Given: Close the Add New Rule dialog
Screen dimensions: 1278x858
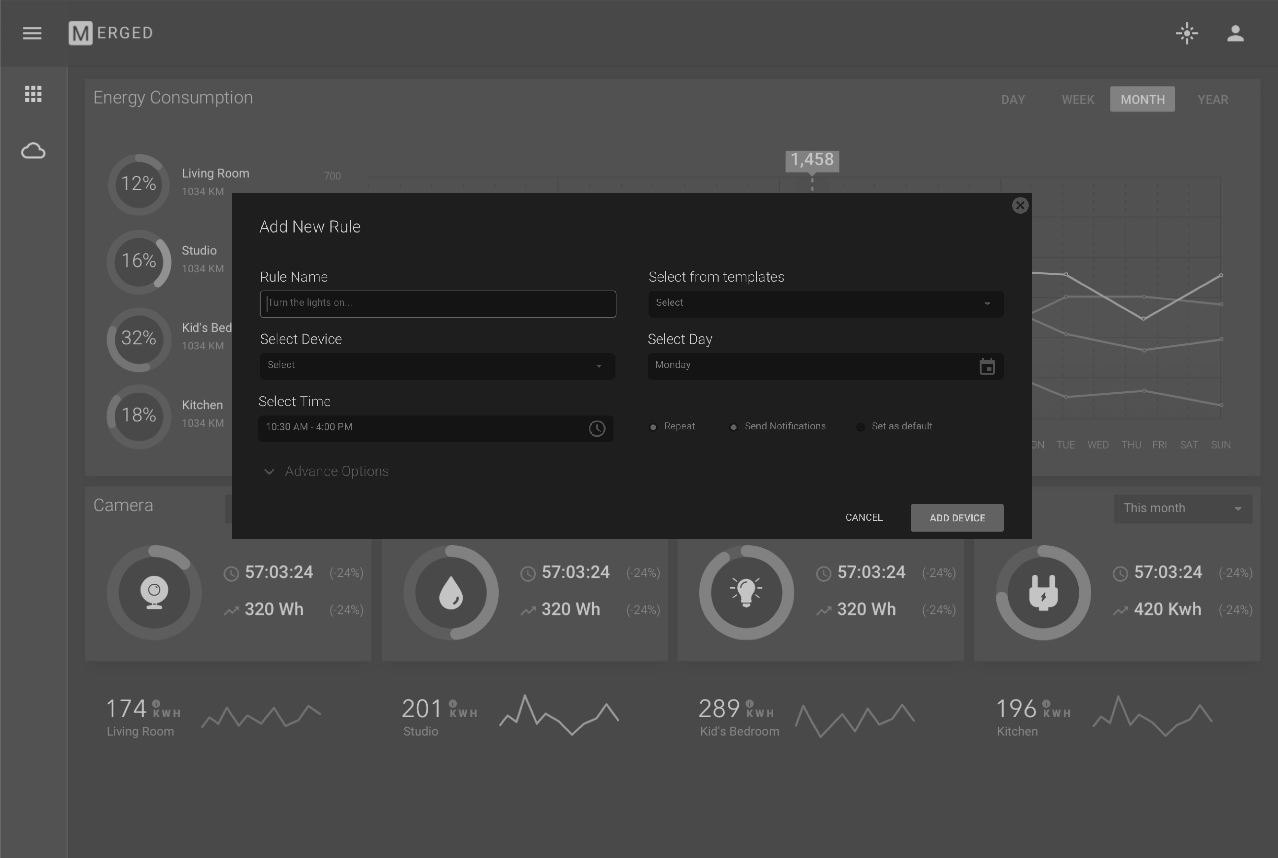Looking at the screenshot, I should [x=1020, y=205].
